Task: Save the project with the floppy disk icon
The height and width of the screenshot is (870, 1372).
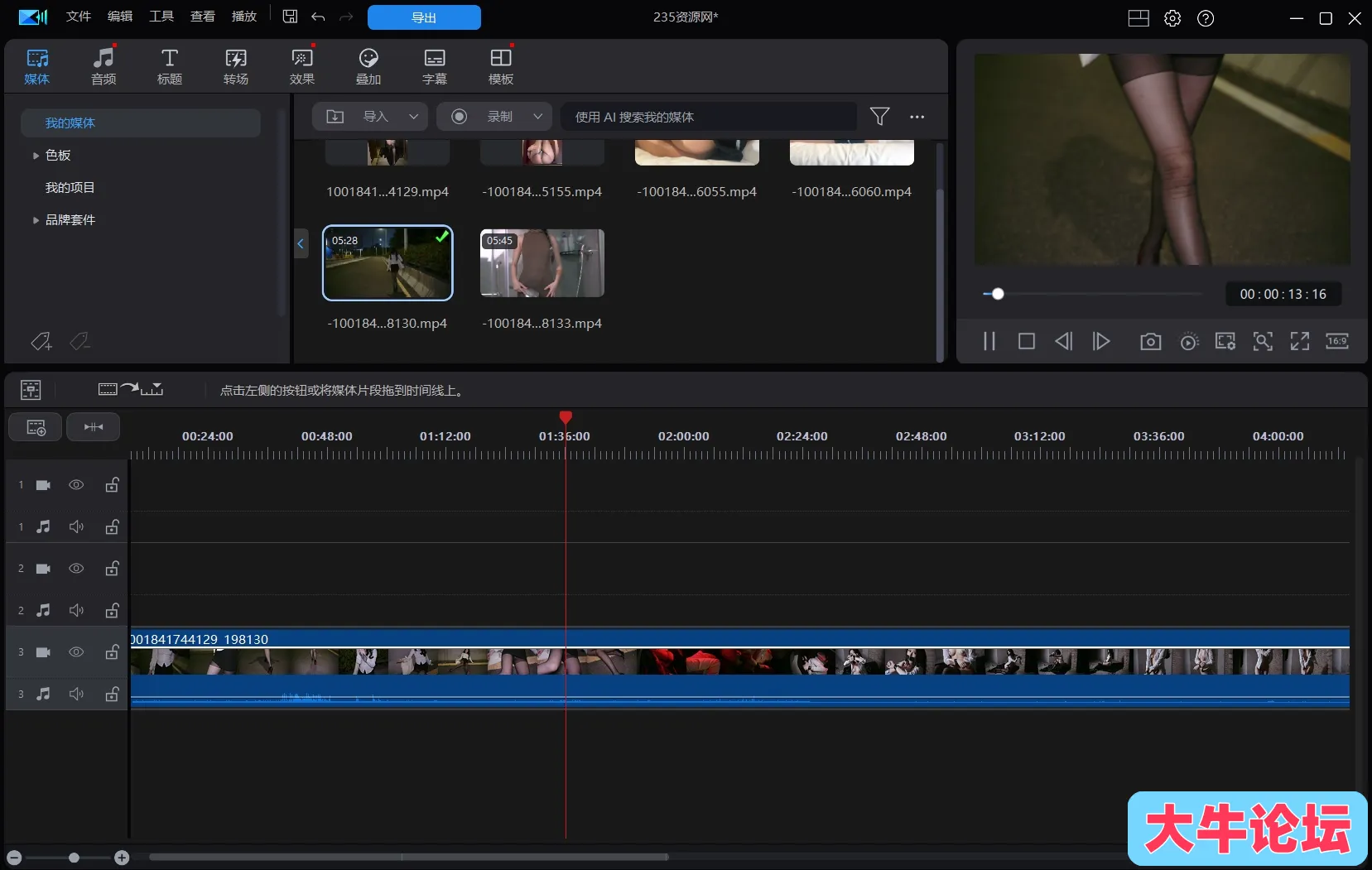Action: (x=290, y=17)
